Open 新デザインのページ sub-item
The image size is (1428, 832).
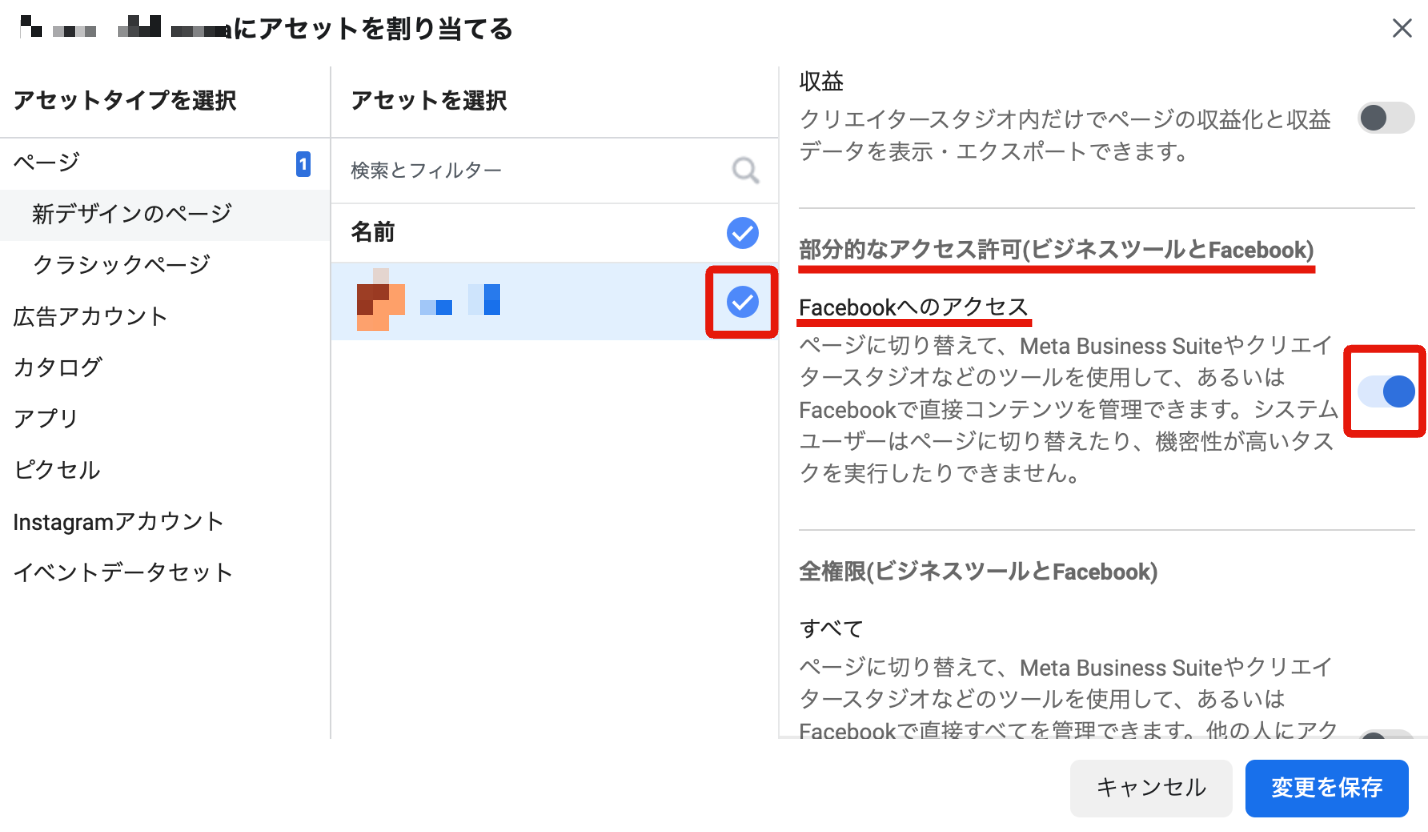coord(165,214)
